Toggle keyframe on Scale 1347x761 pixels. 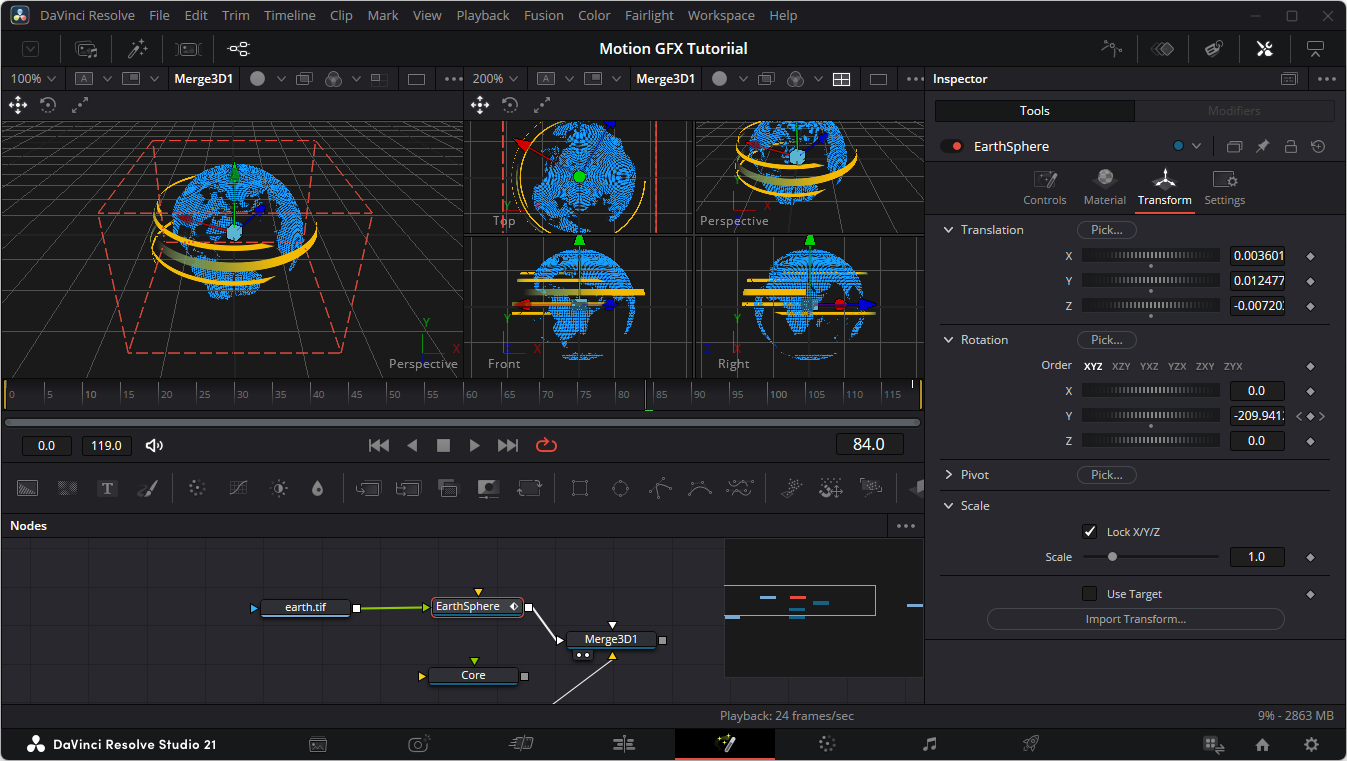pyautogui.click(x=1310, y=557)
